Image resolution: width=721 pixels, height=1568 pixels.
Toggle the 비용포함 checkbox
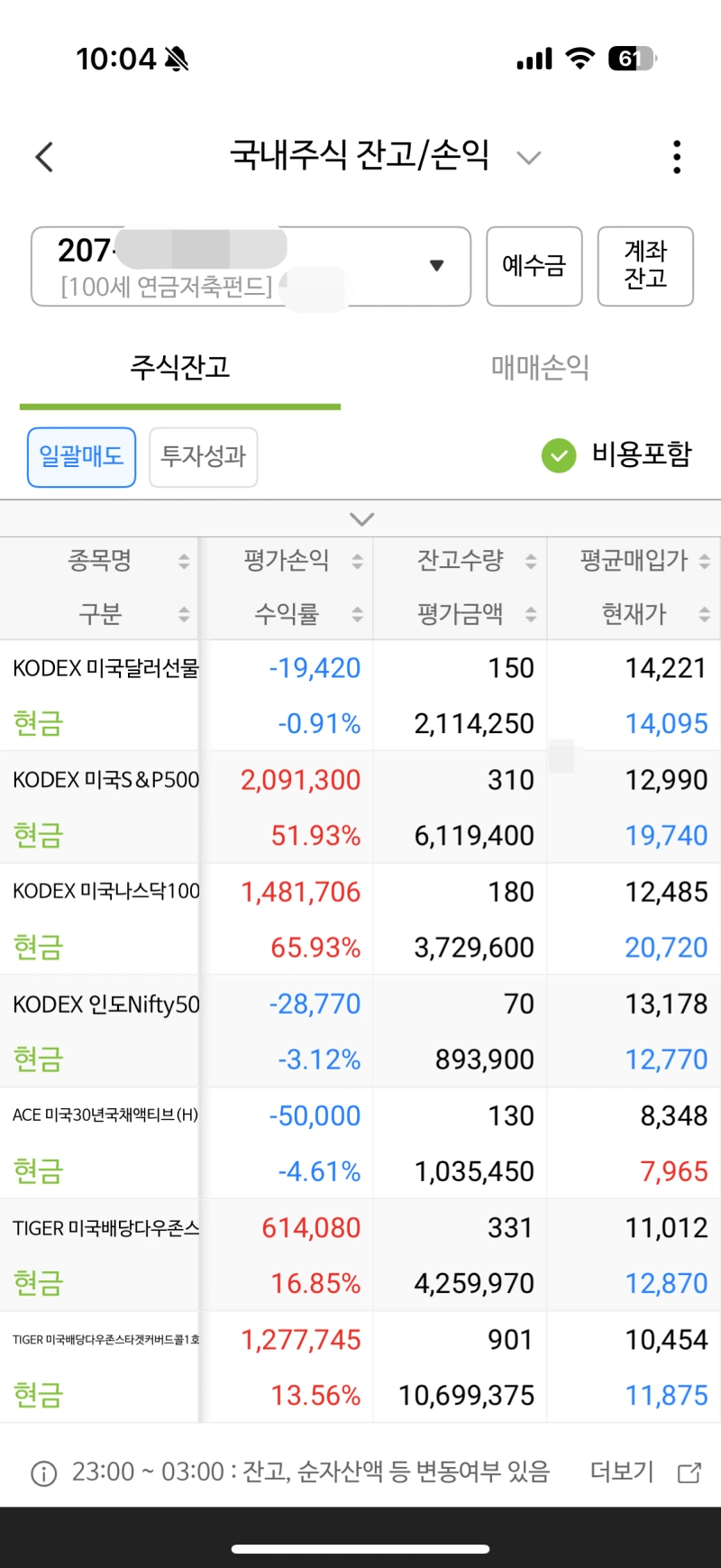tap(558, 455)
